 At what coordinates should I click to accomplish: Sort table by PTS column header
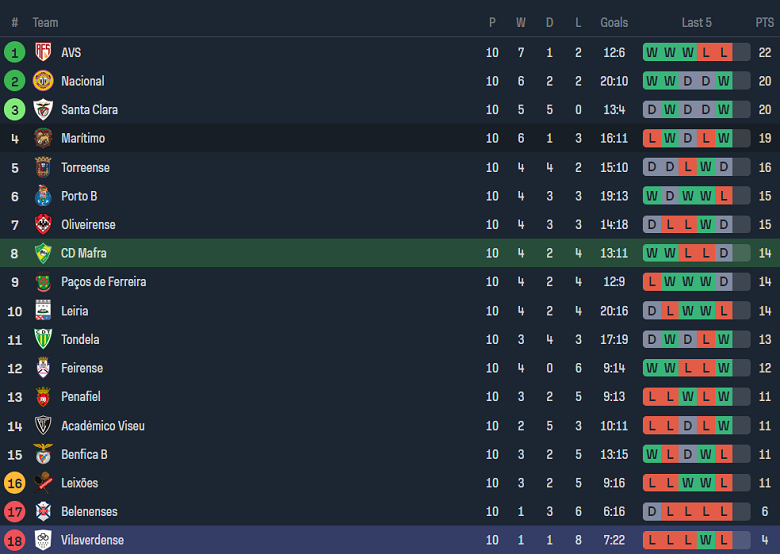click(764, 22)
